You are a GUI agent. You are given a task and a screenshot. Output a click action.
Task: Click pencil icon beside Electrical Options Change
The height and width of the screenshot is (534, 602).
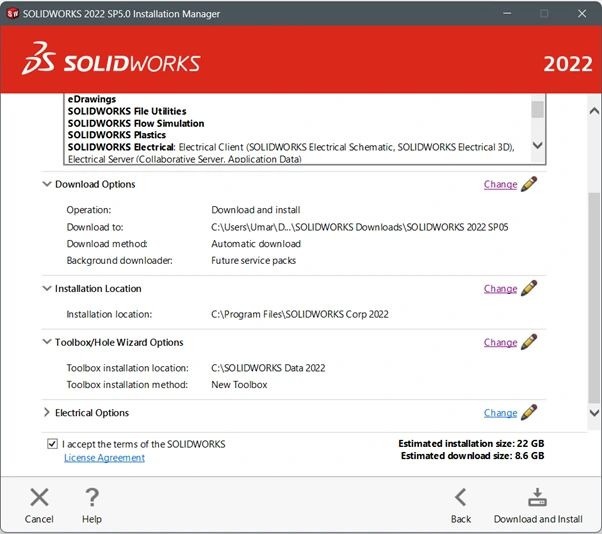[529, 413]
